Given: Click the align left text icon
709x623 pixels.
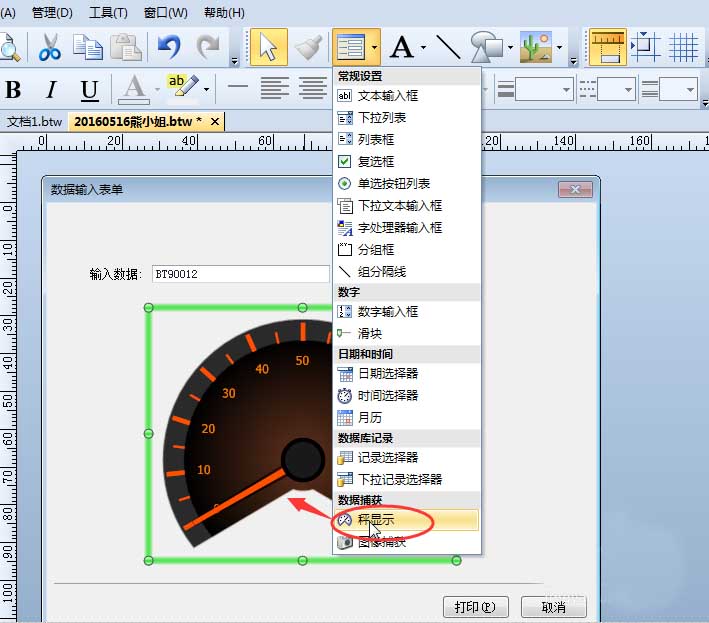Looking at the screenshot, I should pyautogui.click(x=275, y=88).
